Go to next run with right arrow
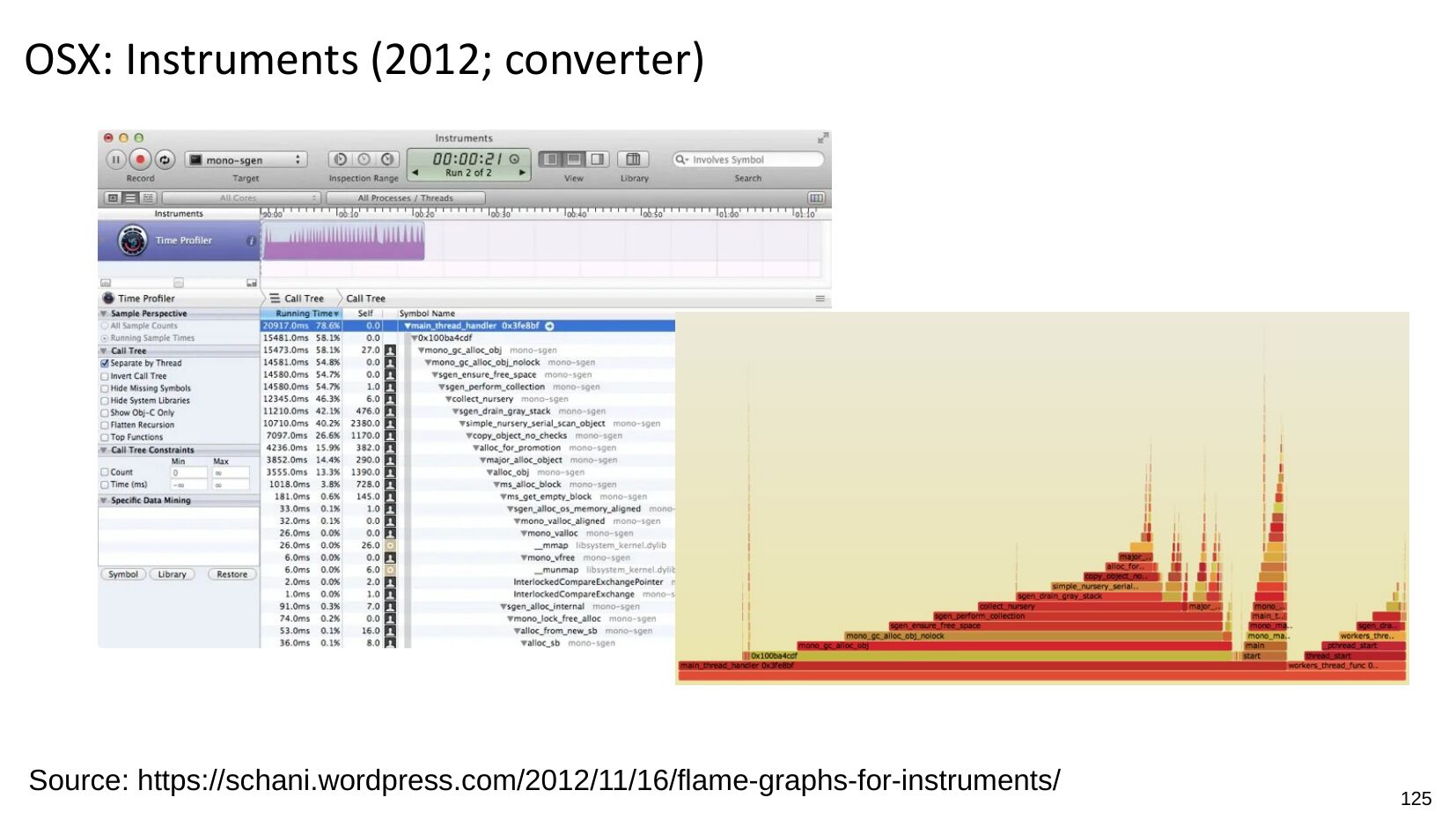The width and height of the screenshot is (1456, 820). 522,173
